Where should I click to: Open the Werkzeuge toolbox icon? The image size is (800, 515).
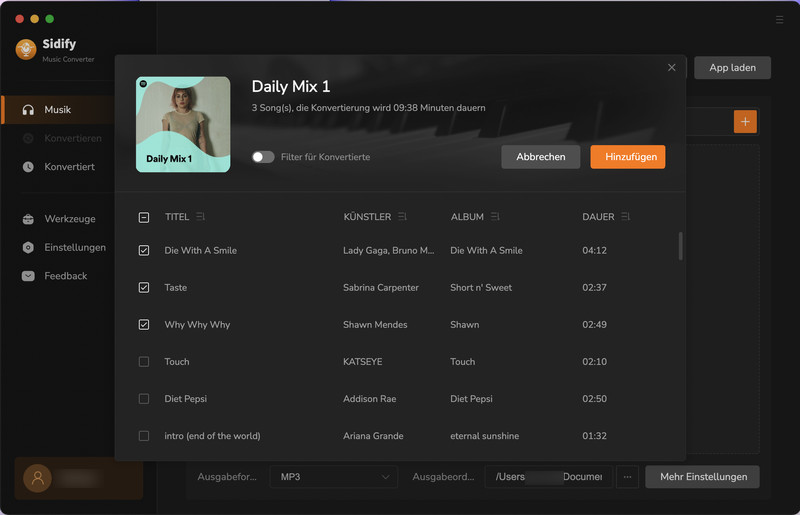click(x=29, y=219)
